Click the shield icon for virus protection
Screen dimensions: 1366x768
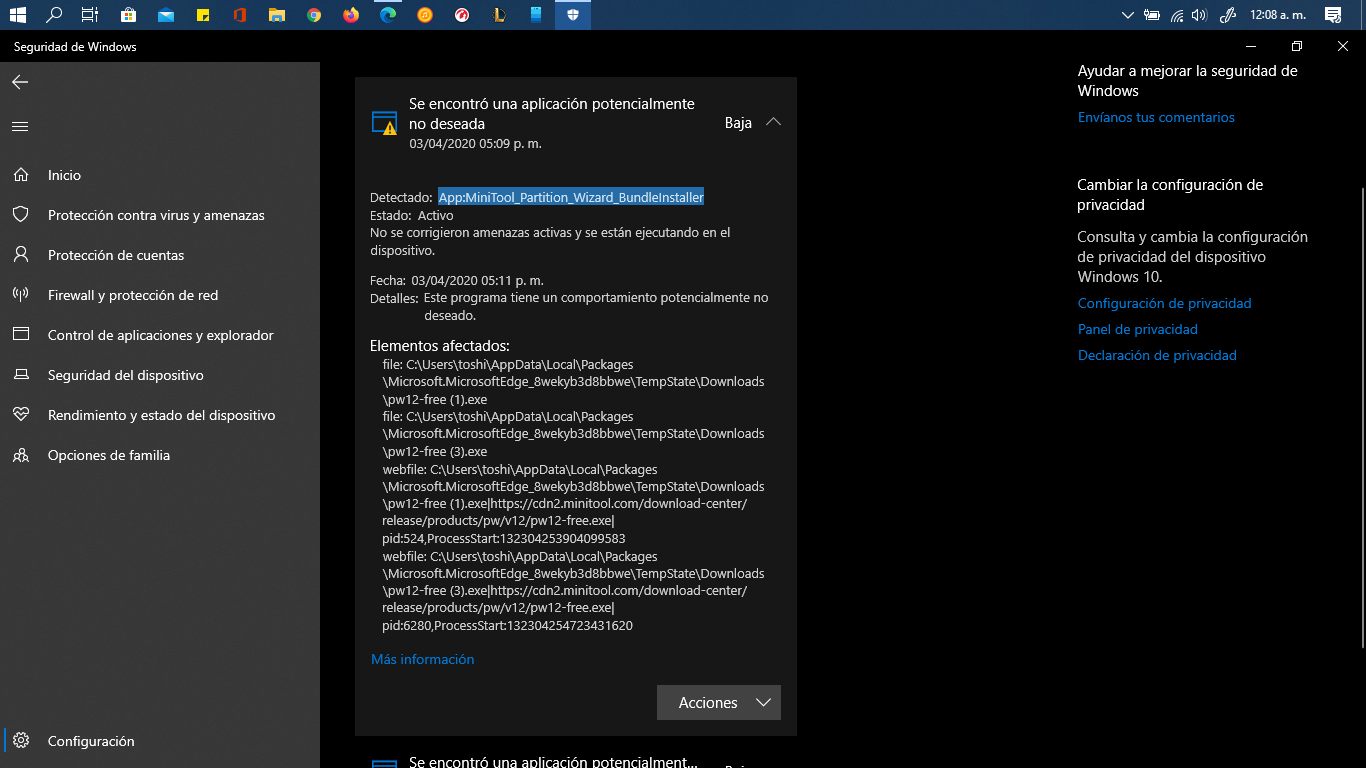20,215
